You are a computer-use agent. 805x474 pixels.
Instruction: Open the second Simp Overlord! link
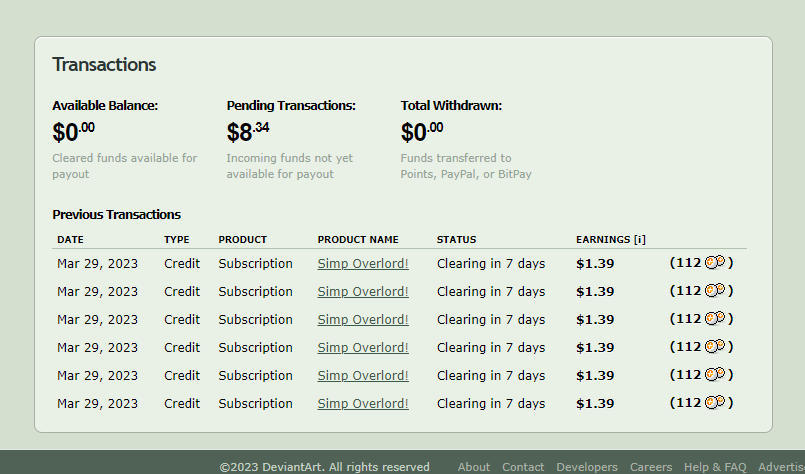coord(363,292)
